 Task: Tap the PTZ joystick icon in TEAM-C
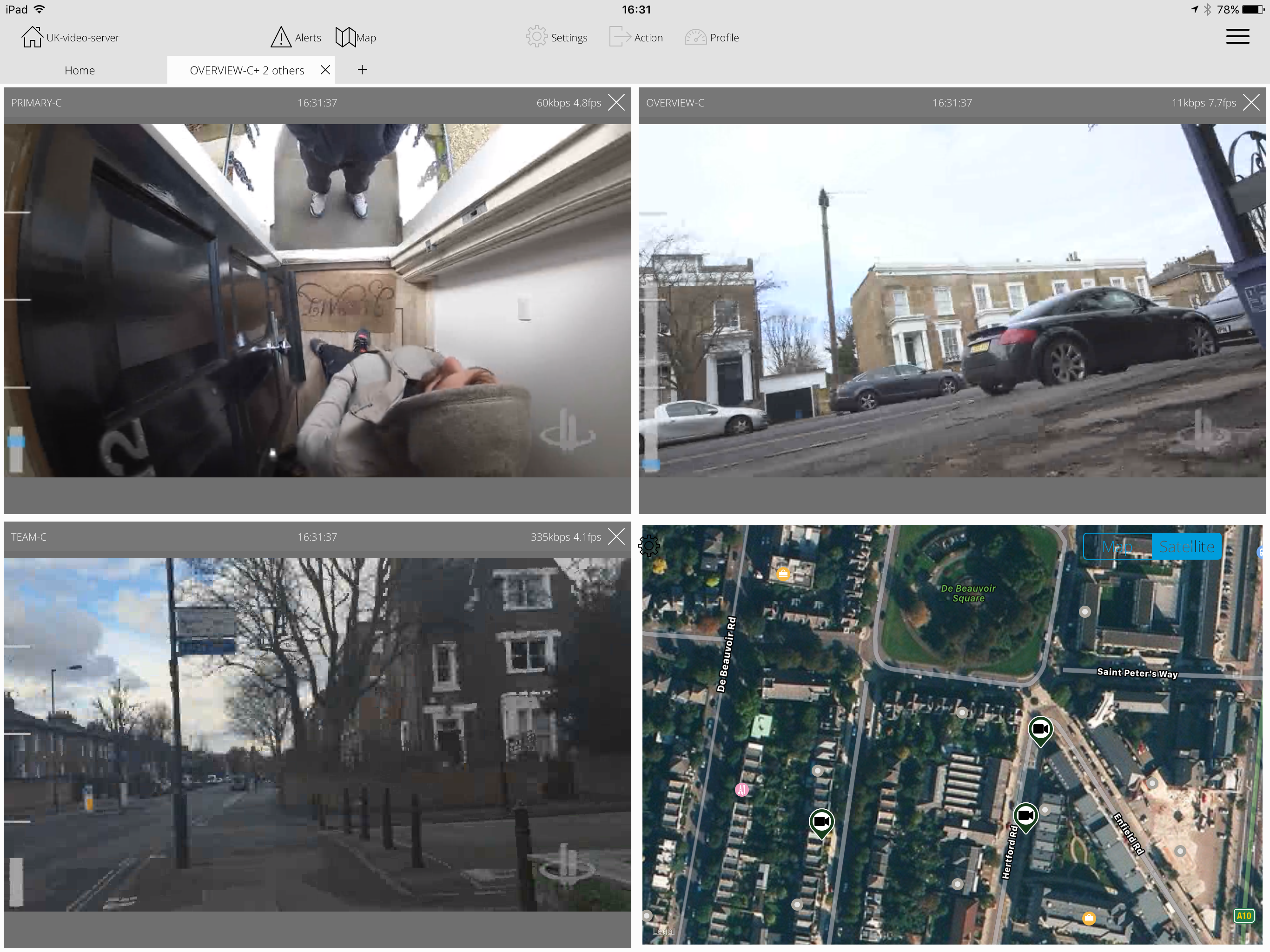(x=567, y=864)
